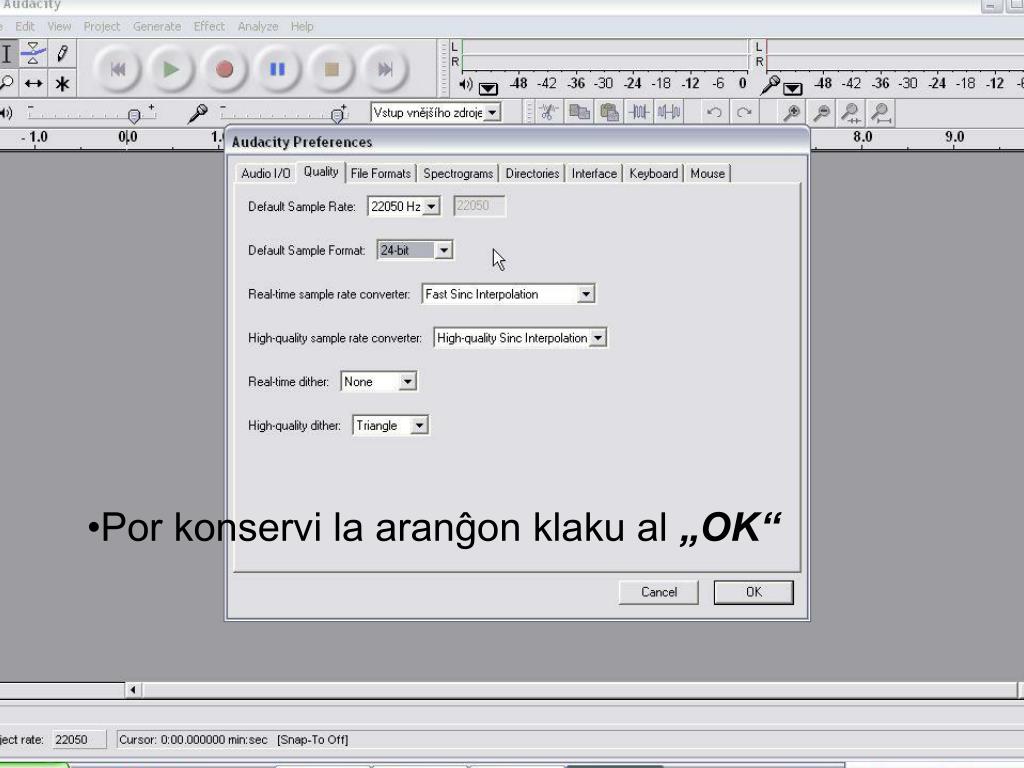Select the Selection (I-beam) tool

coord(7,54)
